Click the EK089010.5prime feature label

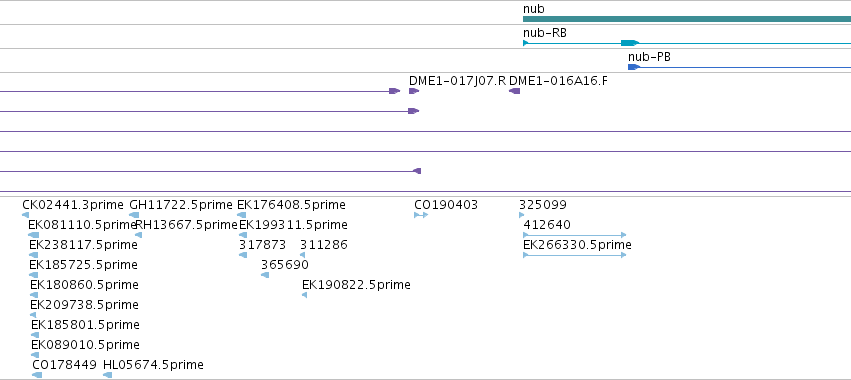point(85,345)
